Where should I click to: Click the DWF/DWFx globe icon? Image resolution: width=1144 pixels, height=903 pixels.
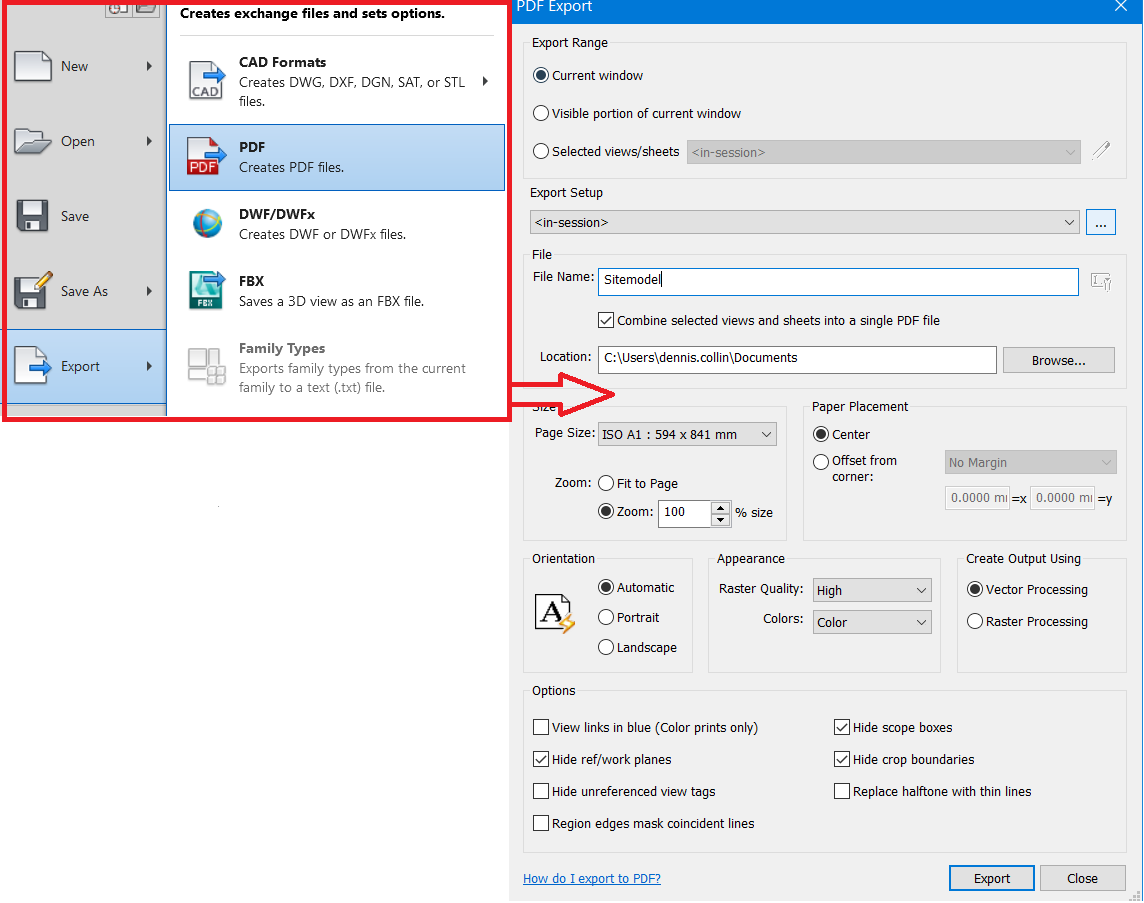click(x=207, y=224)
